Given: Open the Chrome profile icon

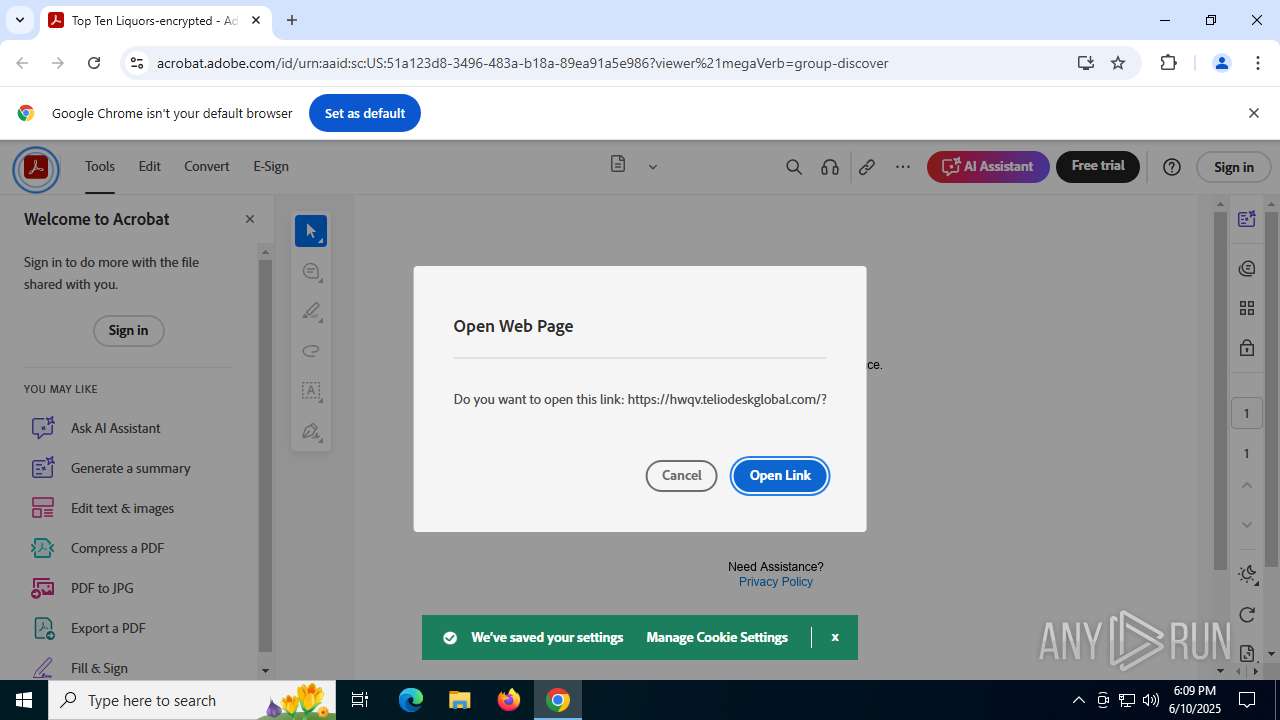Looking at the screenshot, I should (x=1221, y=63).
